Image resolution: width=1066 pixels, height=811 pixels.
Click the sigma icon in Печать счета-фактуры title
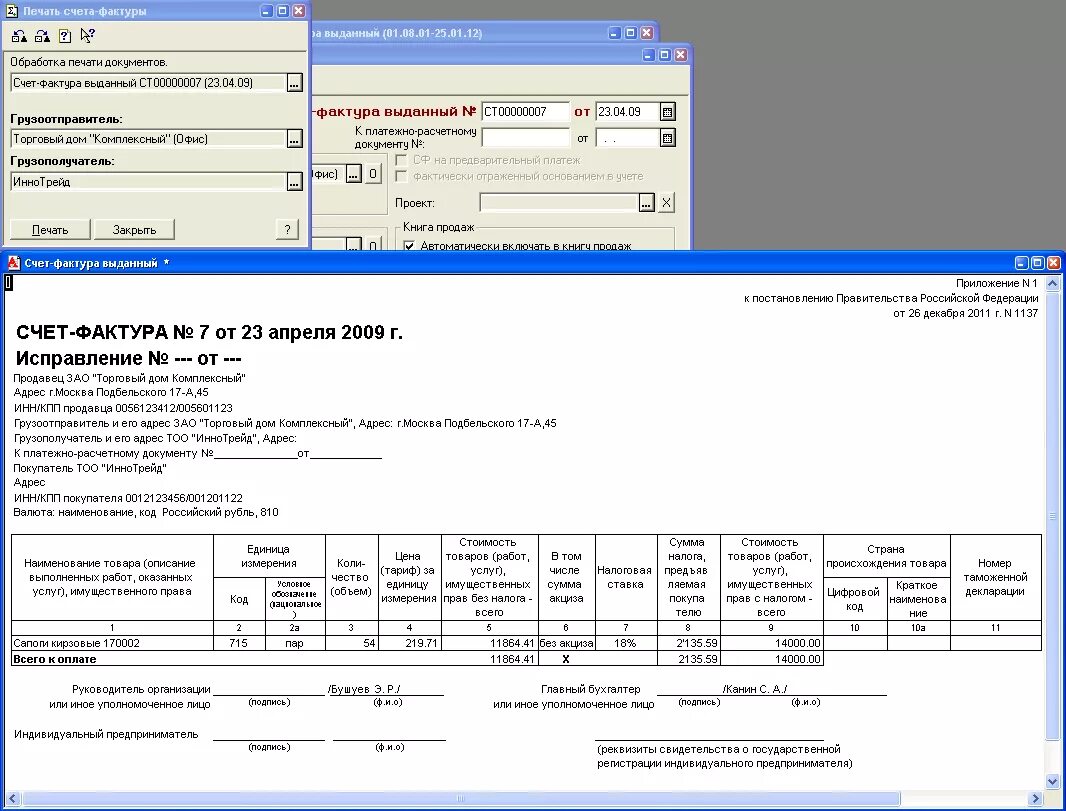(12, 11)
